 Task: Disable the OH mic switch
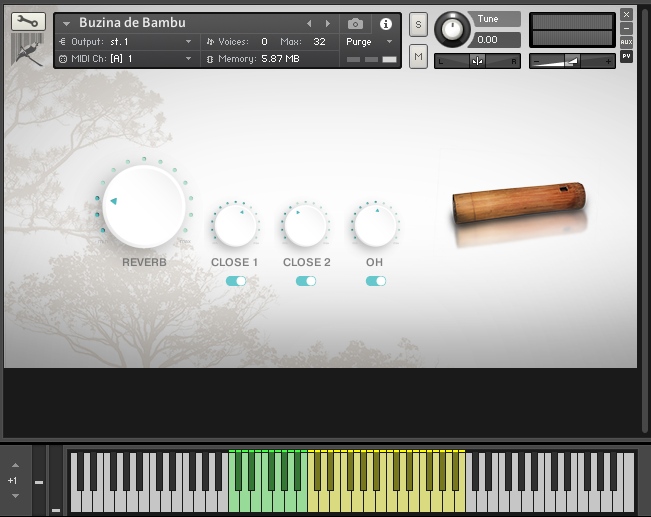pyautogui.click(x=376, y=282)
